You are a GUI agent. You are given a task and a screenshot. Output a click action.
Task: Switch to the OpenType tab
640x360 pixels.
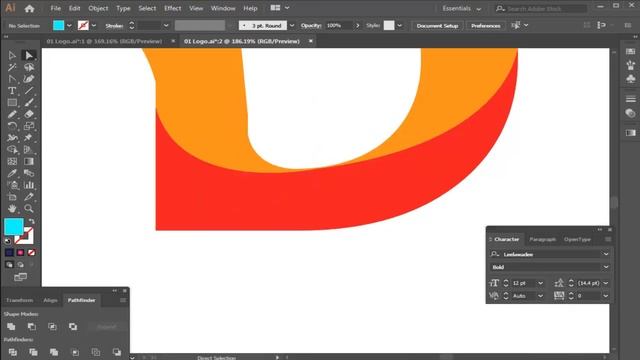578,240
